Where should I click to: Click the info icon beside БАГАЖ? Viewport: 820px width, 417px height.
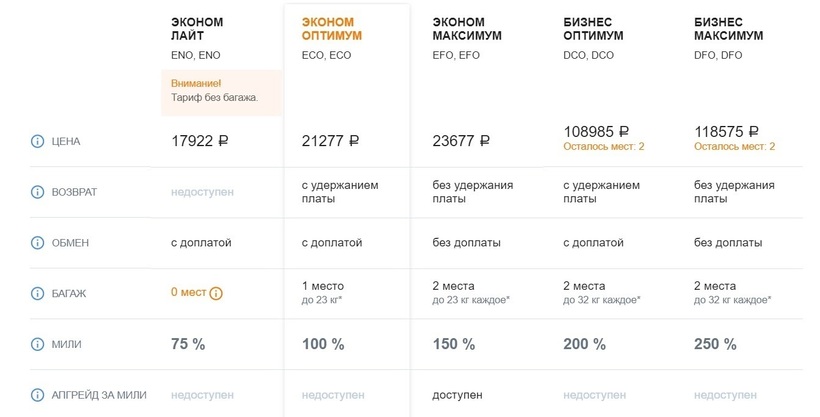pyautogui.click(x=38, y=293)
